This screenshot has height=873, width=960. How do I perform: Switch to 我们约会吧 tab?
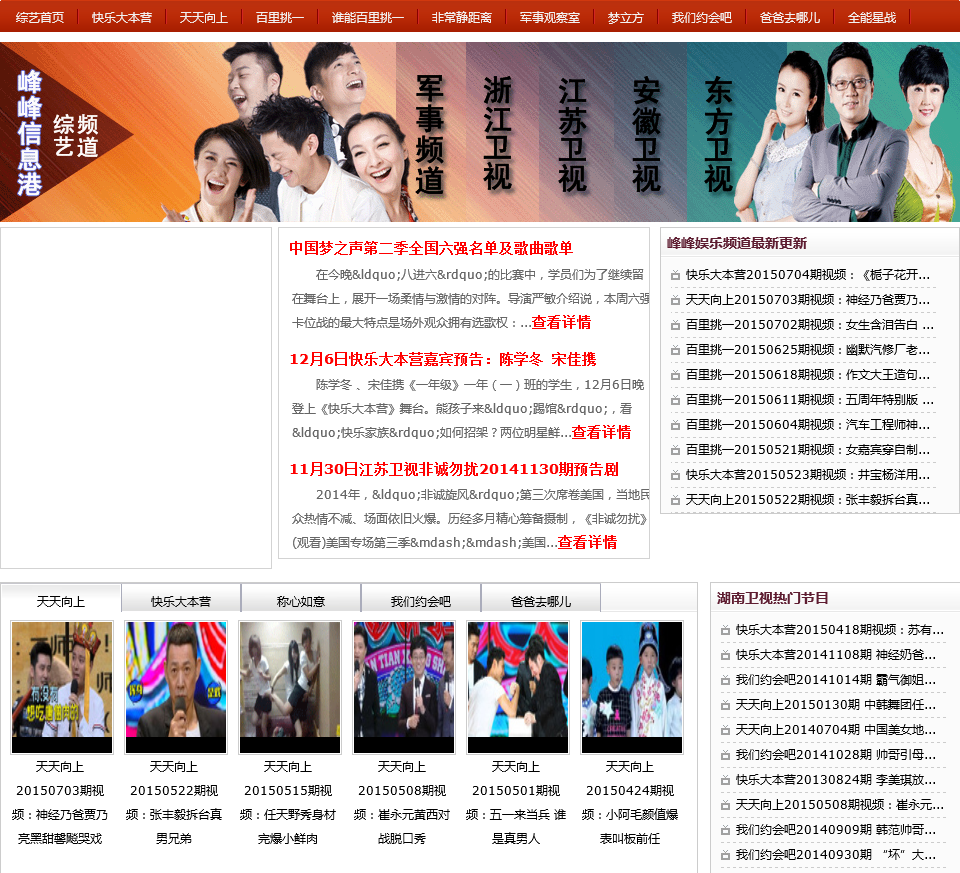coord(421,599)
